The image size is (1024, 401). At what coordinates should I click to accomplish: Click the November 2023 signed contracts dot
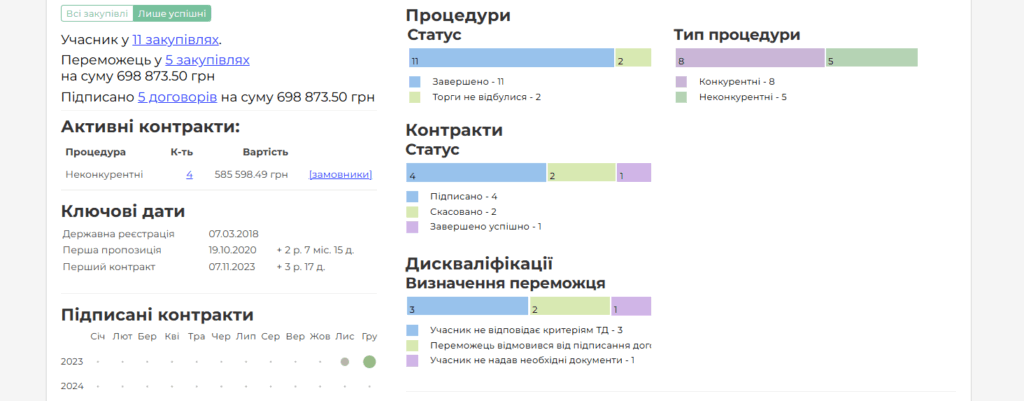tap(345, 361)
